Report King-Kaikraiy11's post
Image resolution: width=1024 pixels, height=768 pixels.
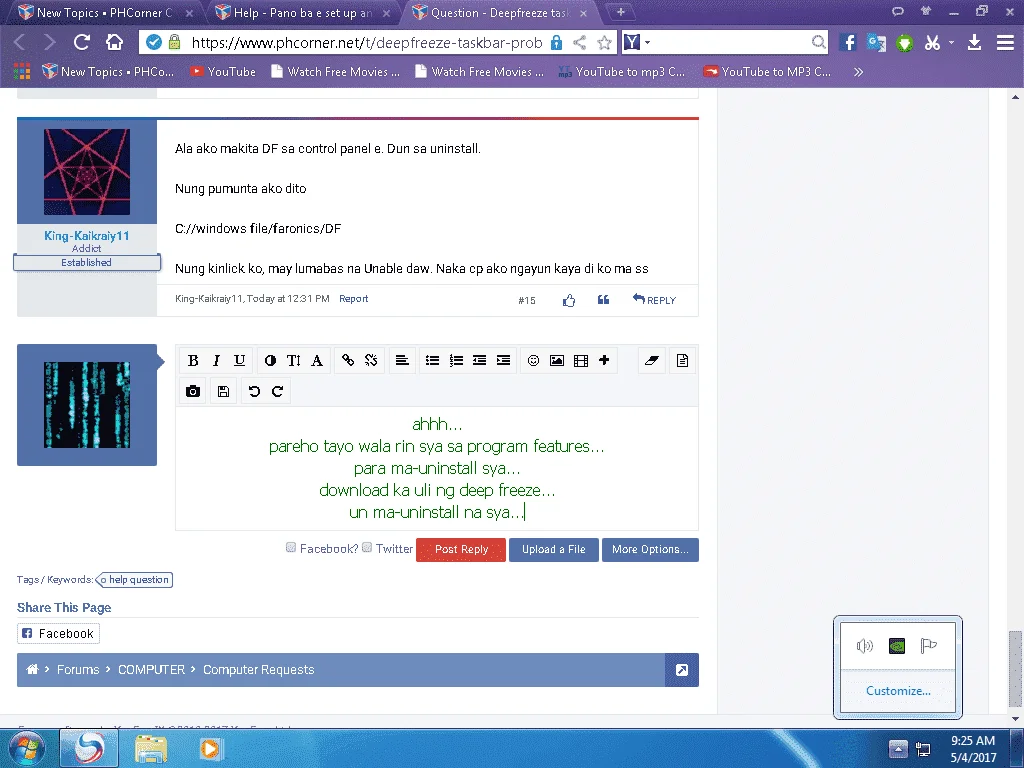point(353,298)
